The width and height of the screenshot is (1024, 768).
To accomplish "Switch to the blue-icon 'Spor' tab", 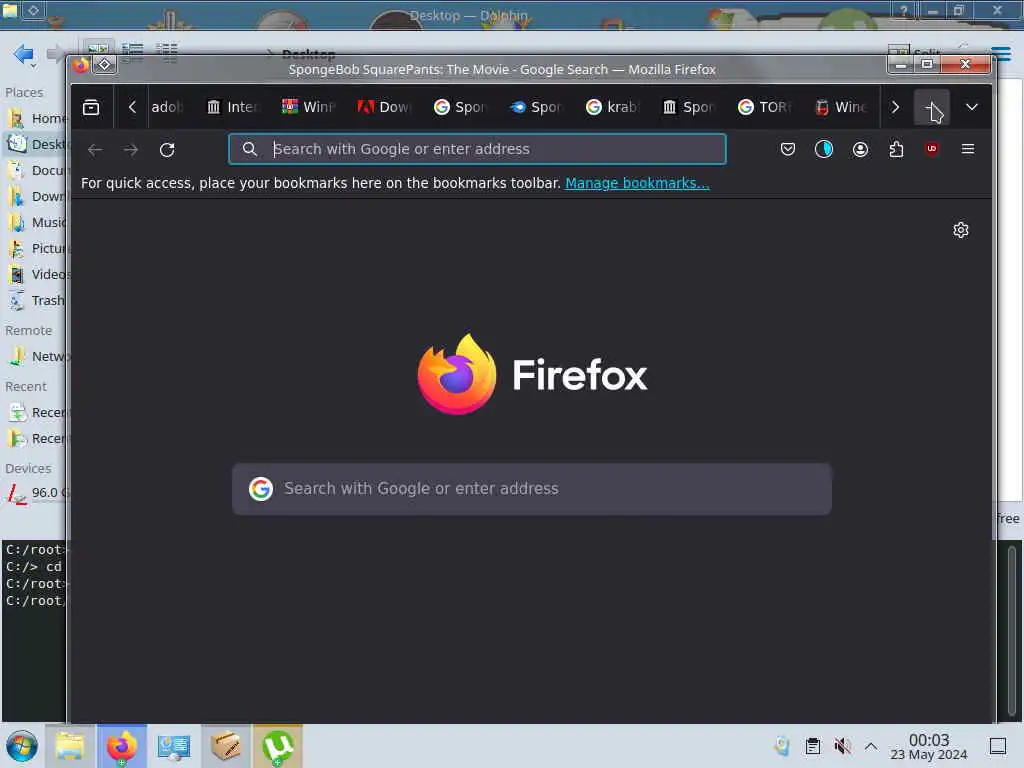I will point(536,107).
